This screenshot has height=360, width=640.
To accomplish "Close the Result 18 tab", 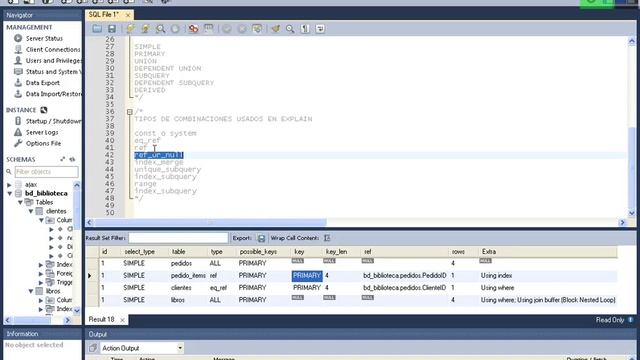I will tap(122, 320).
